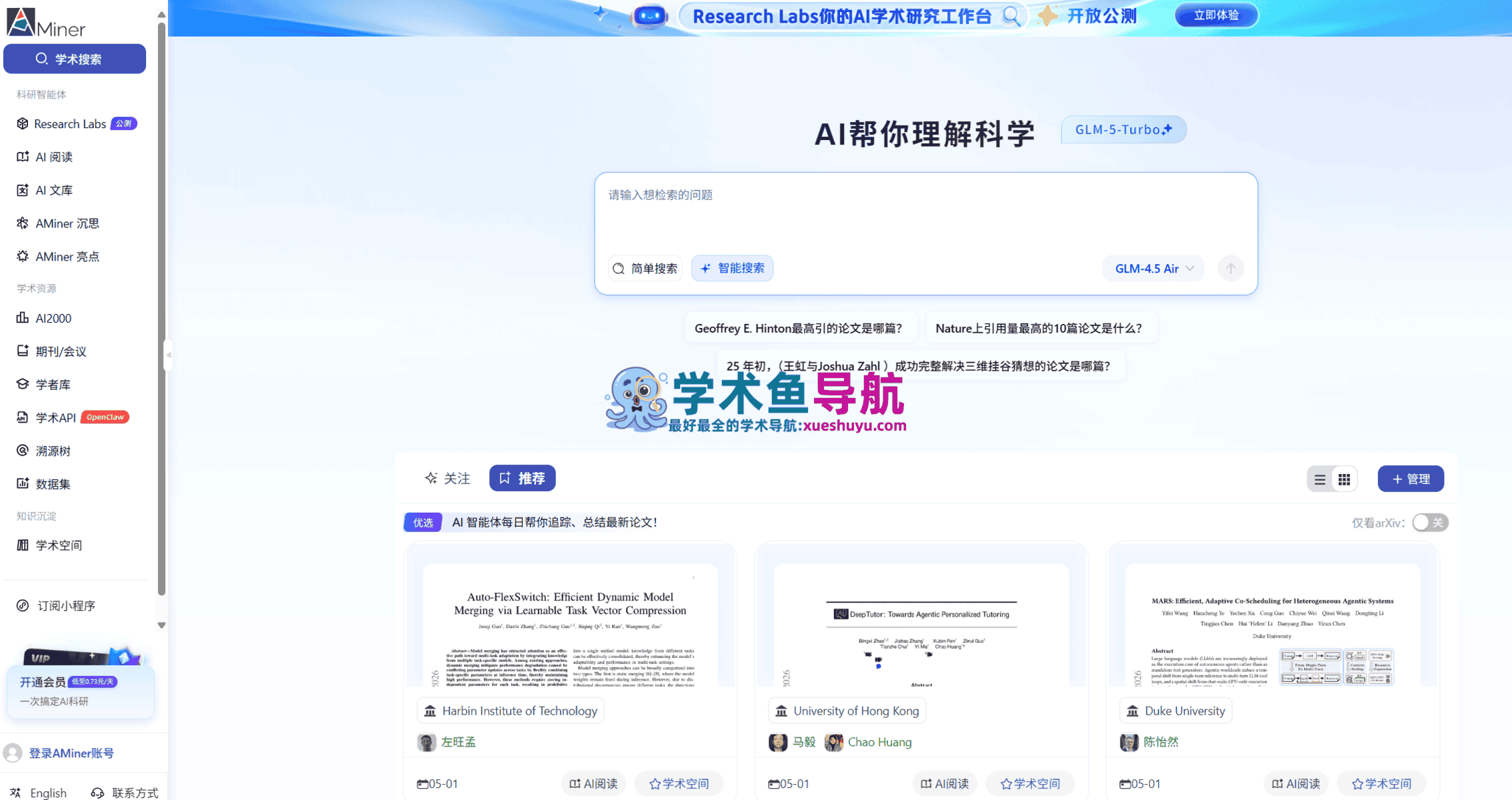
Task: Click the 学术API icon in sidebar
Action: click(x=23, y=417)
